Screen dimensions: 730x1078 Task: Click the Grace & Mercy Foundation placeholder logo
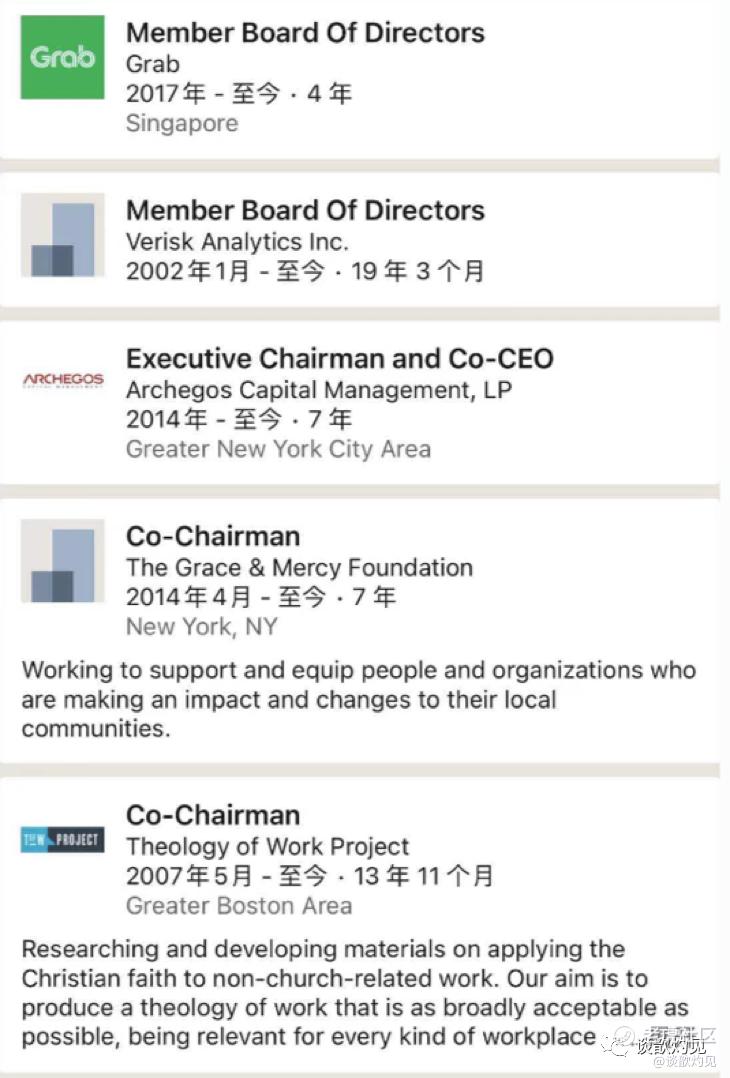point(63,561)
